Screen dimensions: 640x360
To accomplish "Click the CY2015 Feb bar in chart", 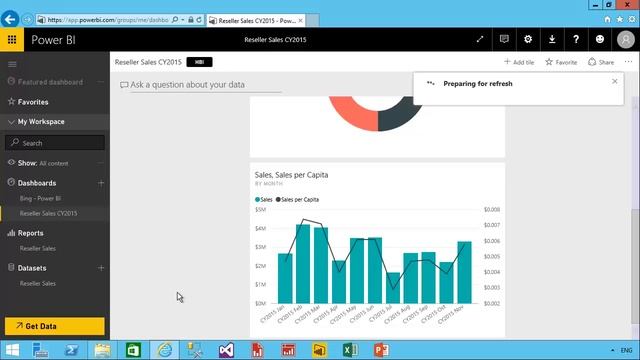I will [303, 264].
